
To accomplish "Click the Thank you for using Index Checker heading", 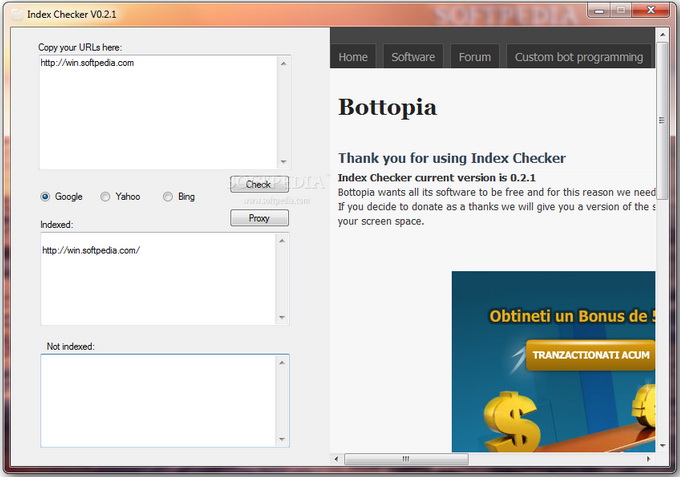I will click(x=452, y=158).
